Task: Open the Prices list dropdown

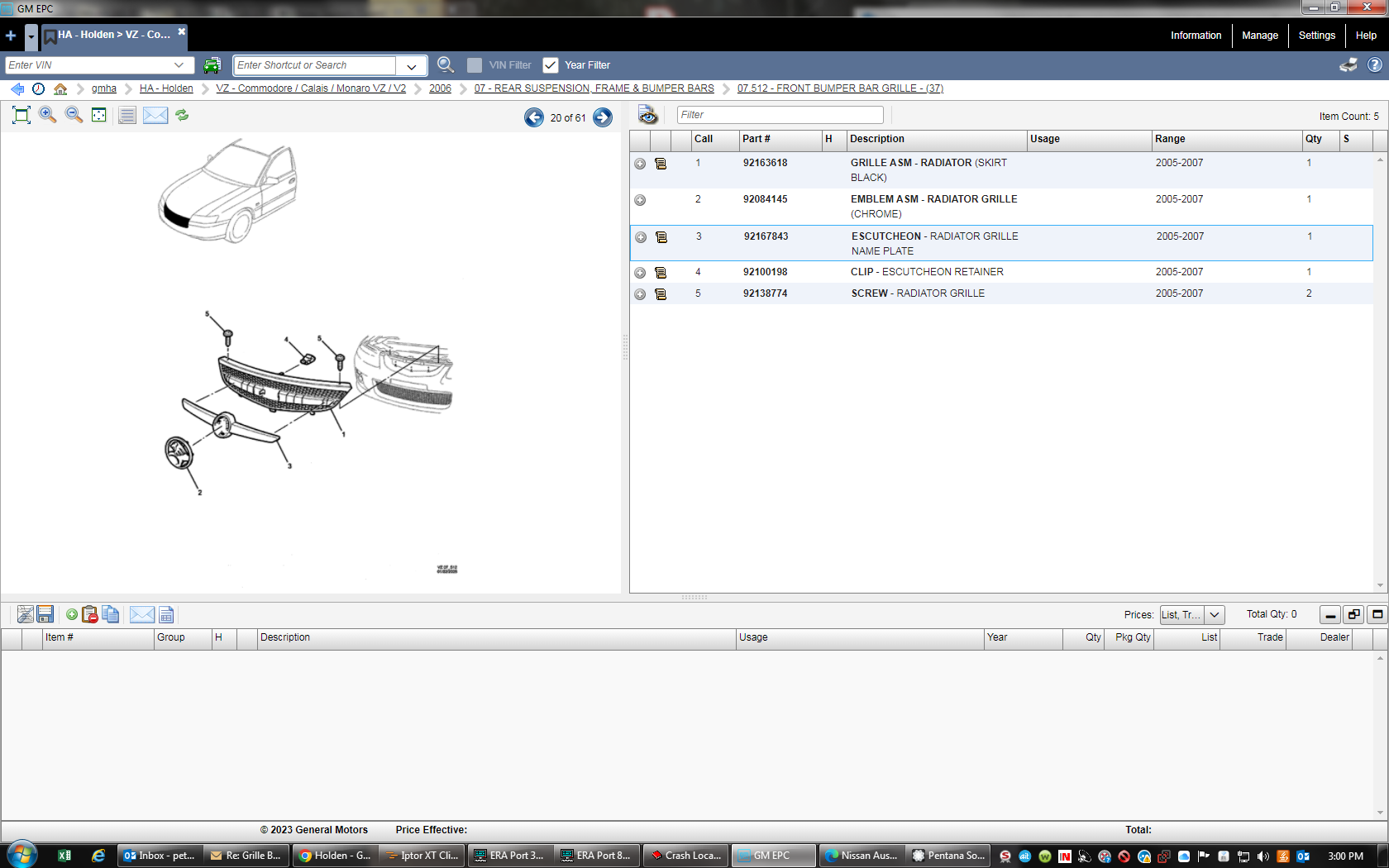Action: (x=1214, y=614)
